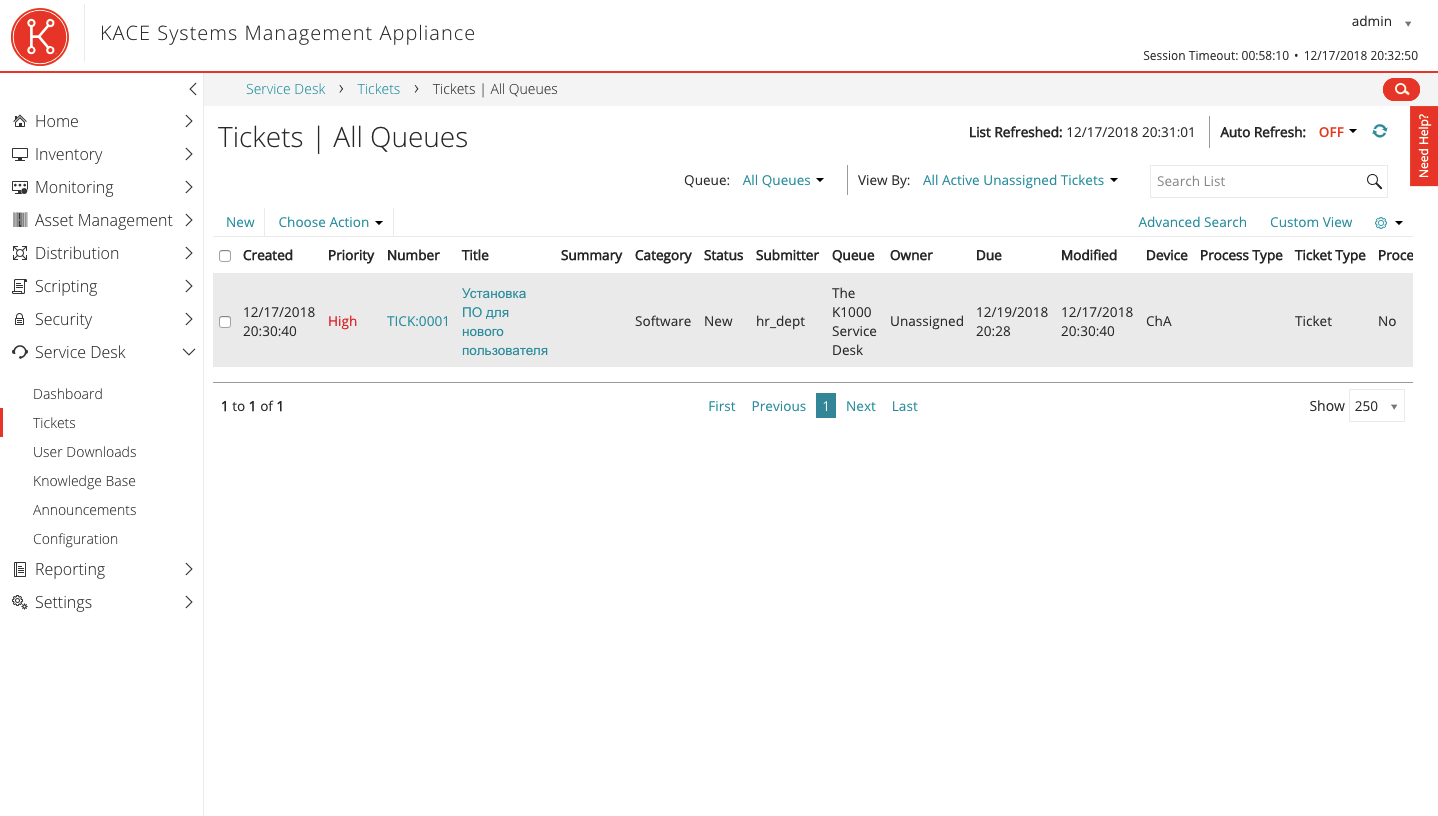The height and width of the screenshot is (816, 1438).
Task: Open the Auto Refresh OFF dropdown
Action: [x=1338, y=132]
